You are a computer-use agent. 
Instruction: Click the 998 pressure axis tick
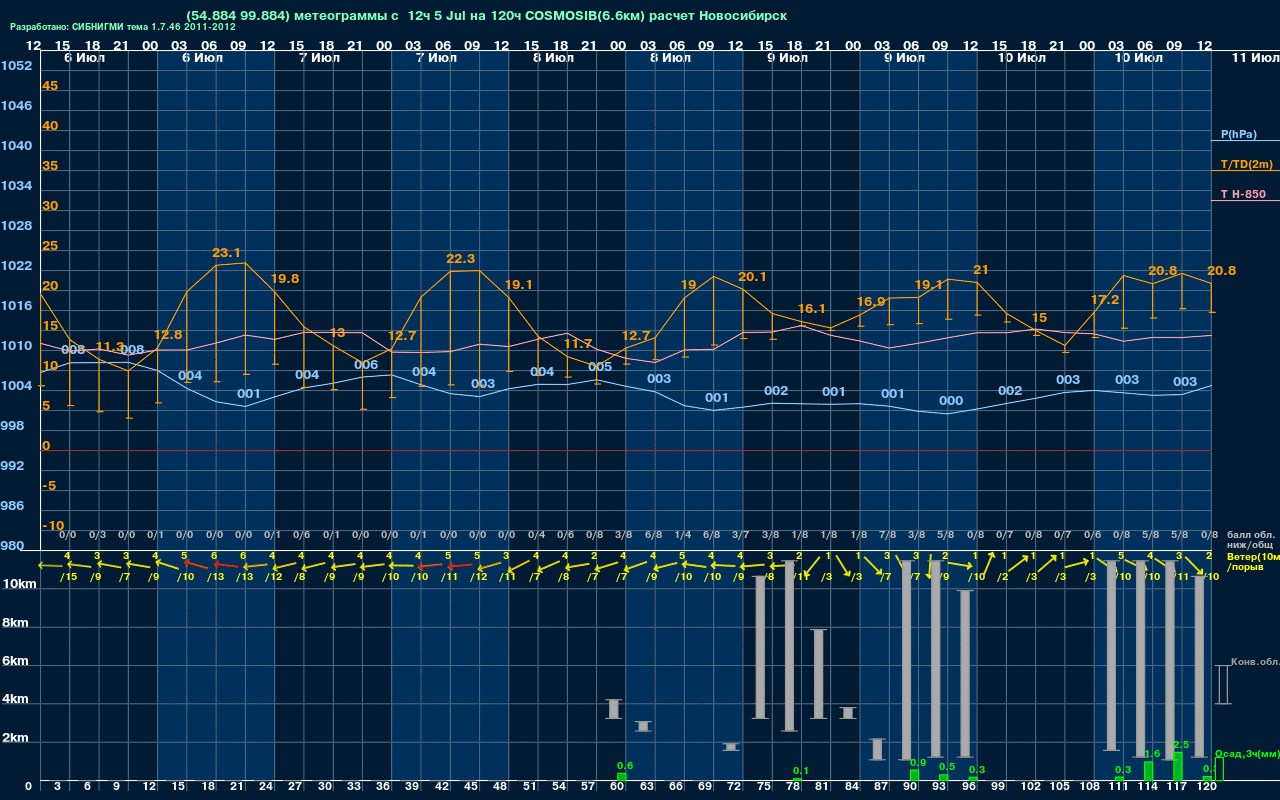(x=12, y=425)
